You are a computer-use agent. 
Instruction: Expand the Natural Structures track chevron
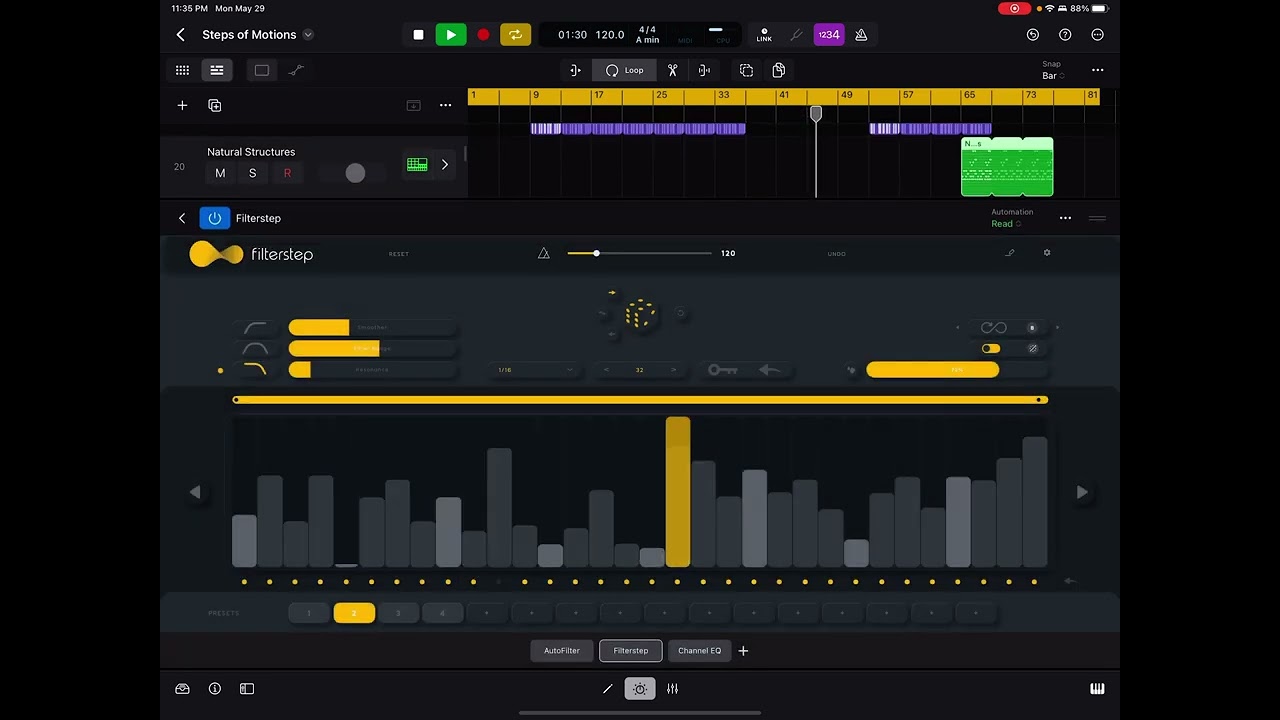(445, 165)
